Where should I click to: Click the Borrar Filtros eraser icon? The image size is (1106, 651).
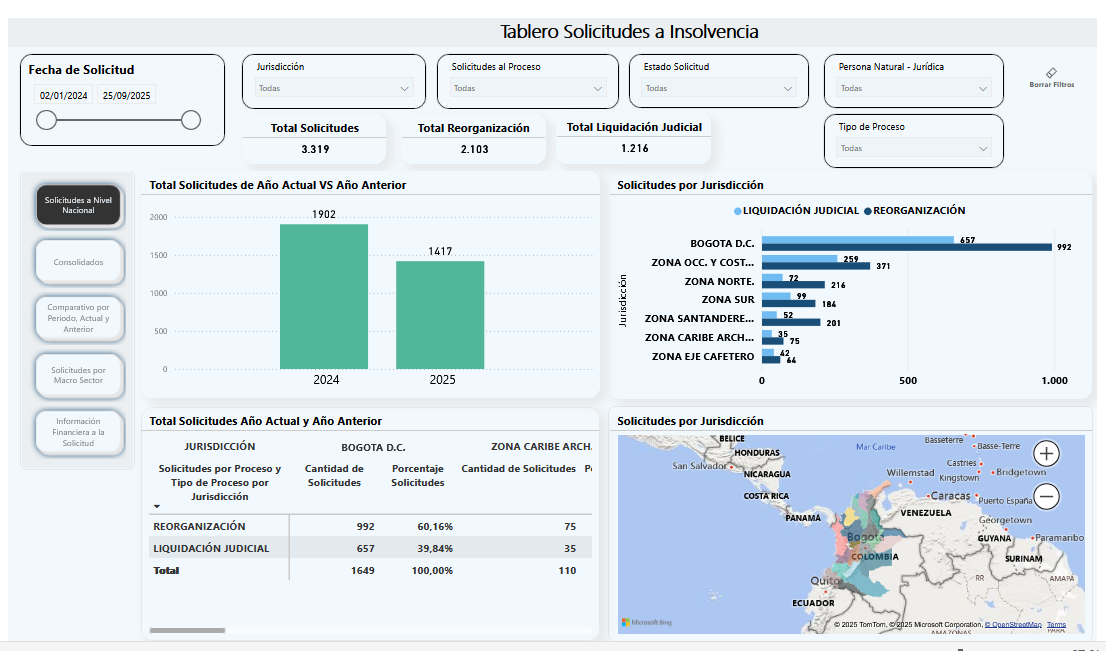[x=1051, y=73]
